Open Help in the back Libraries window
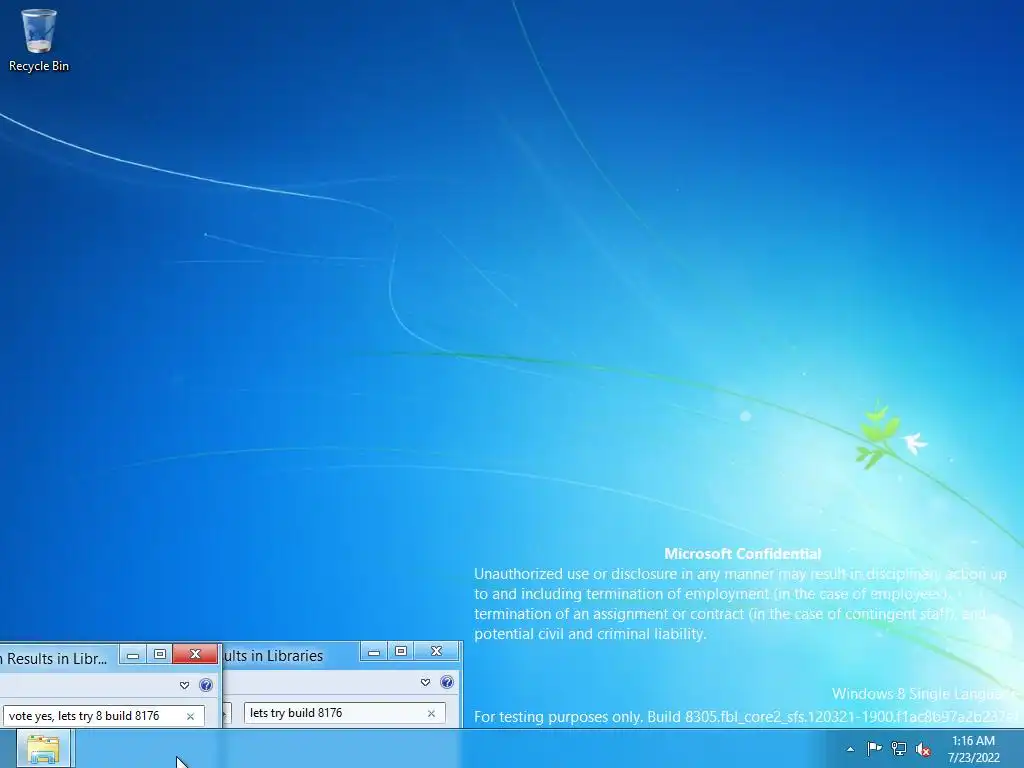This screenshot has height=768, width=1024. tap(447, 682)
